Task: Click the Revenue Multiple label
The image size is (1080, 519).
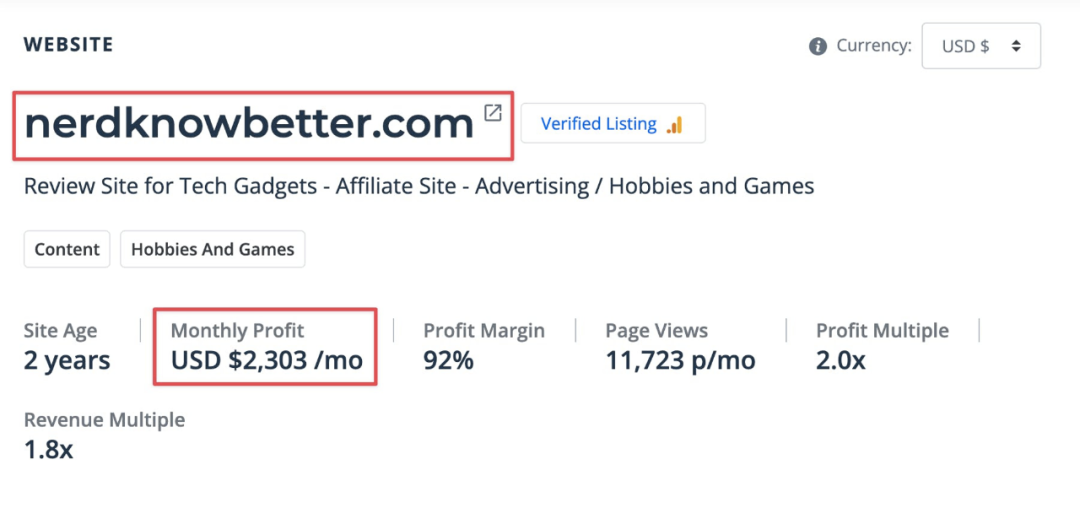Action: pos(104,420)
